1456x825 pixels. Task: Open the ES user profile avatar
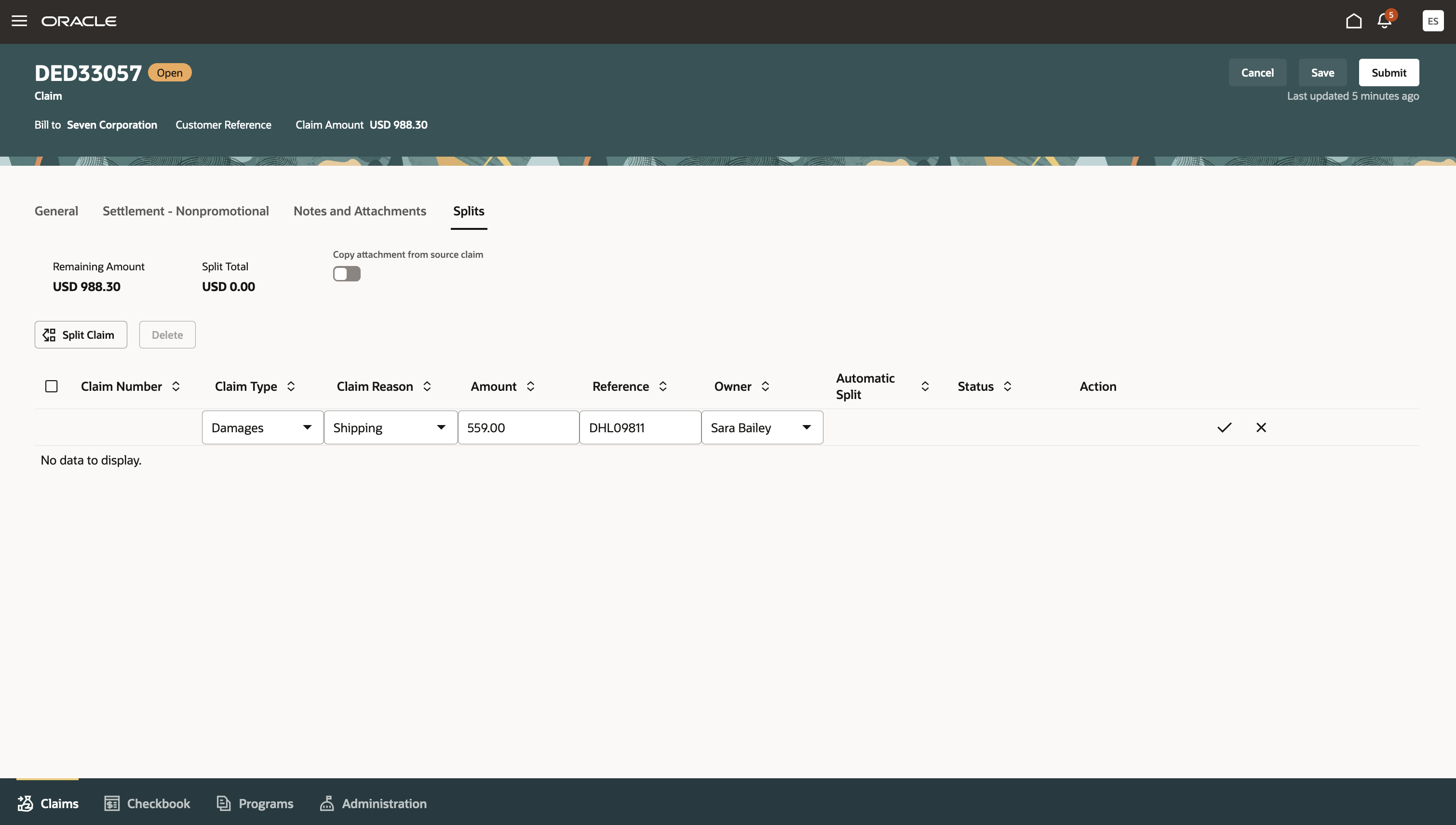1432,21
